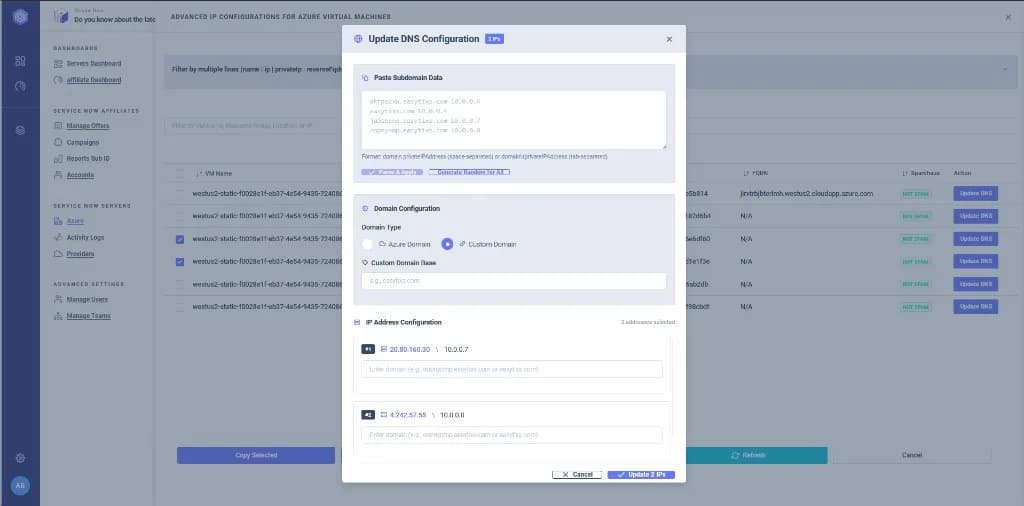Click the Cancel button in the background panel
1024x506 pixels.
[911, 455]
